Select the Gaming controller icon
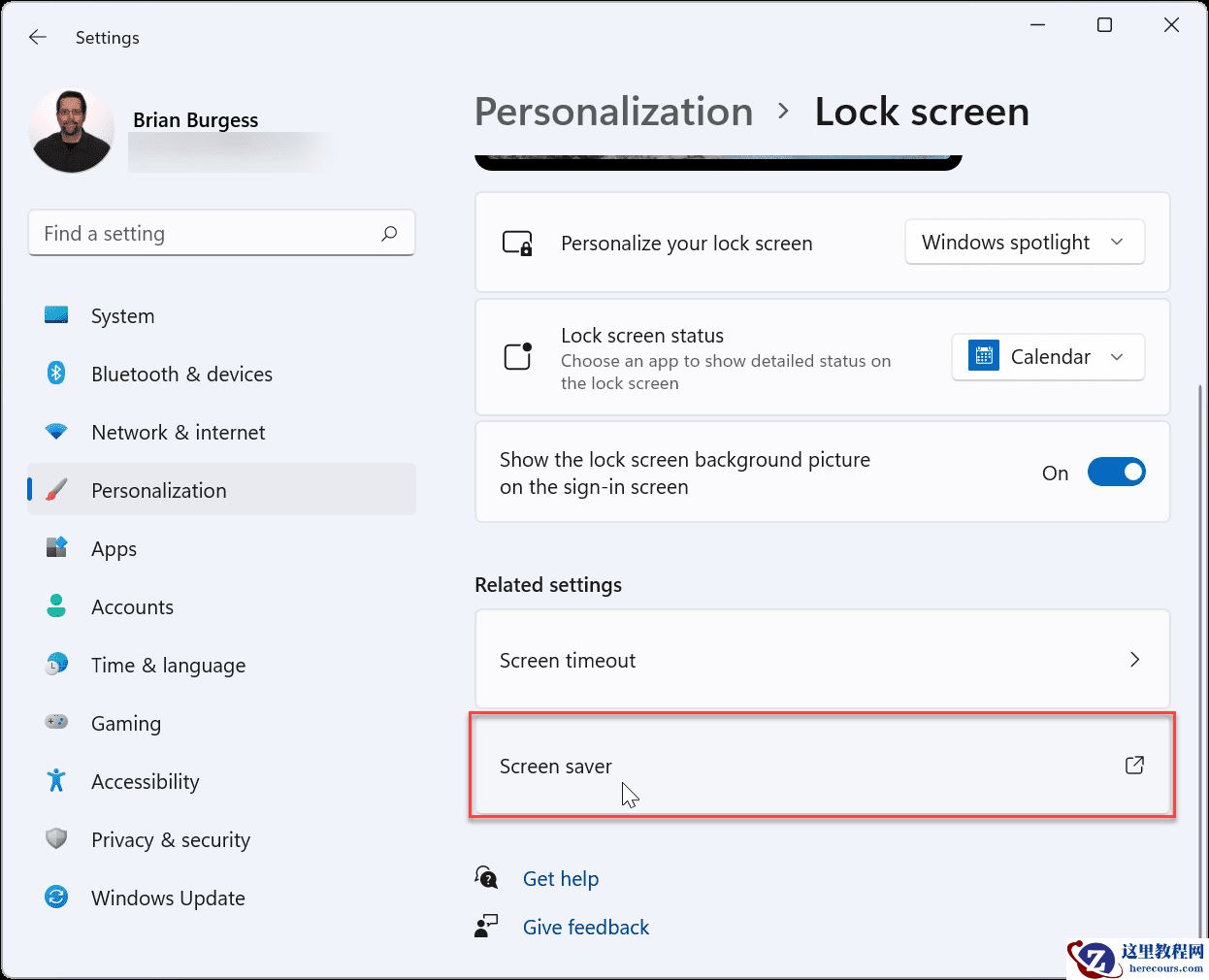This screenshot has height=980, width=1209. 56,723
